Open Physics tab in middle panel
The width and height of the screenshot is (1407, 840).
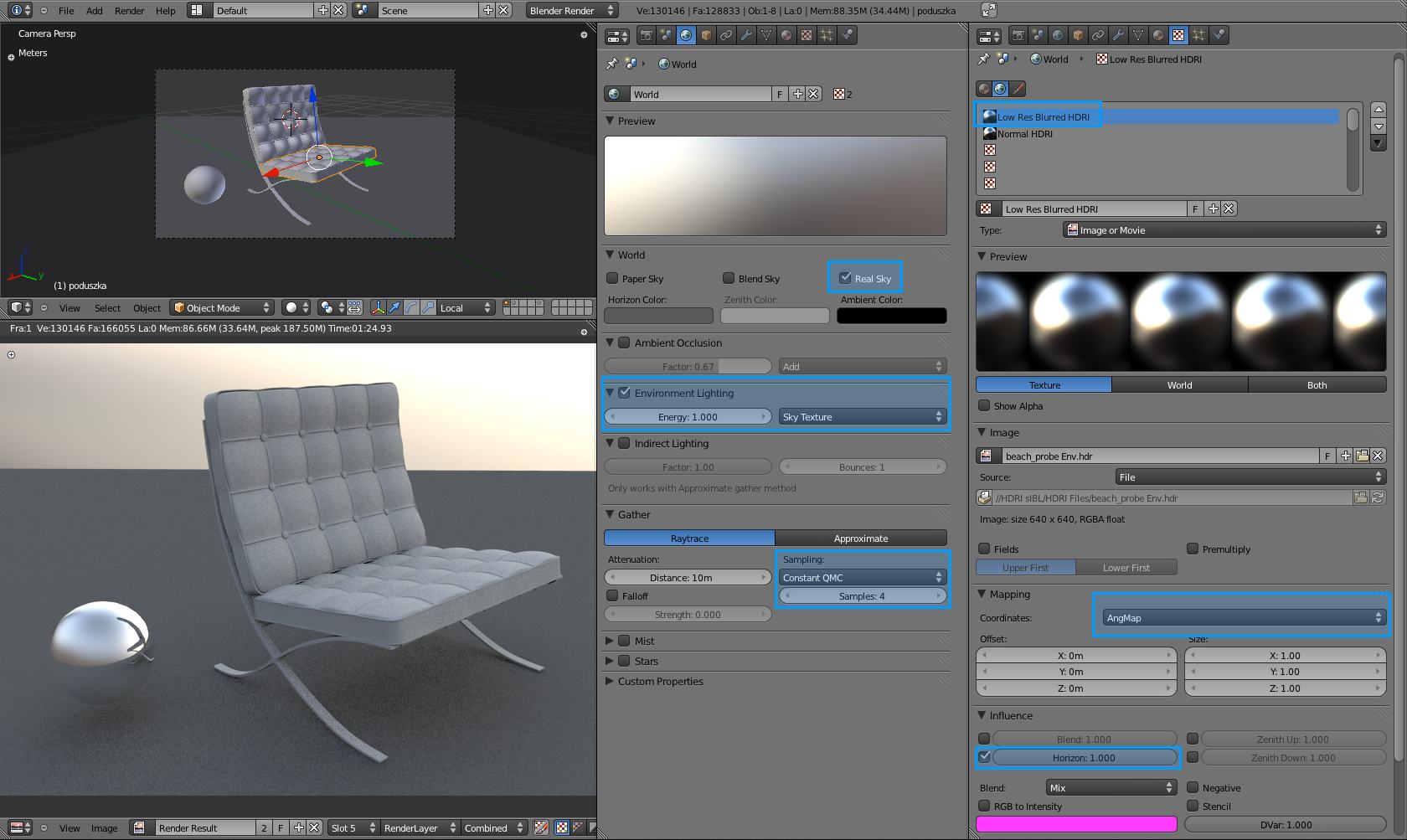click(x=847, y=35)
